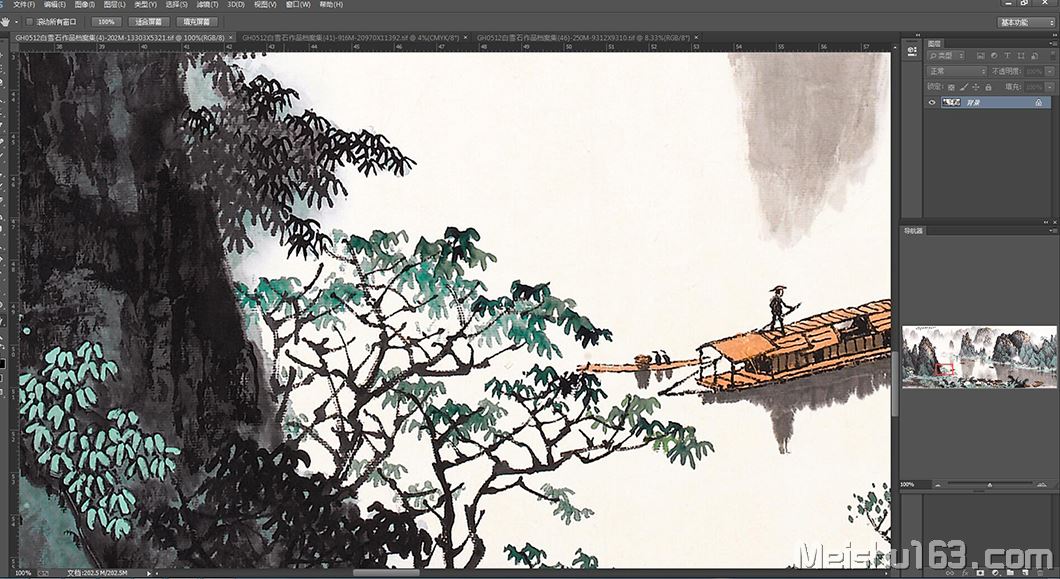Filter layers by type layer icon

1007,55
